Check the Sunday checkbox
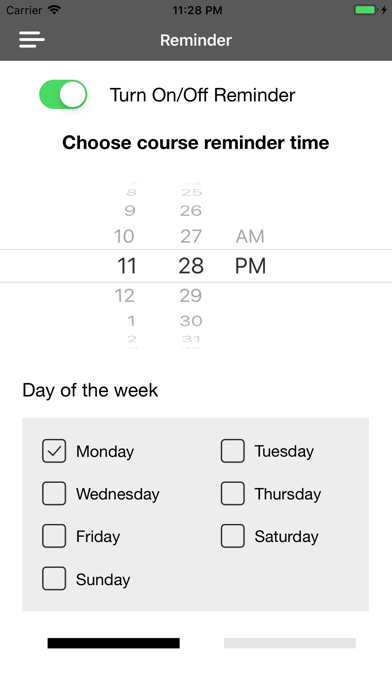Viewport: 392px width, 696px height. point(54,579)
